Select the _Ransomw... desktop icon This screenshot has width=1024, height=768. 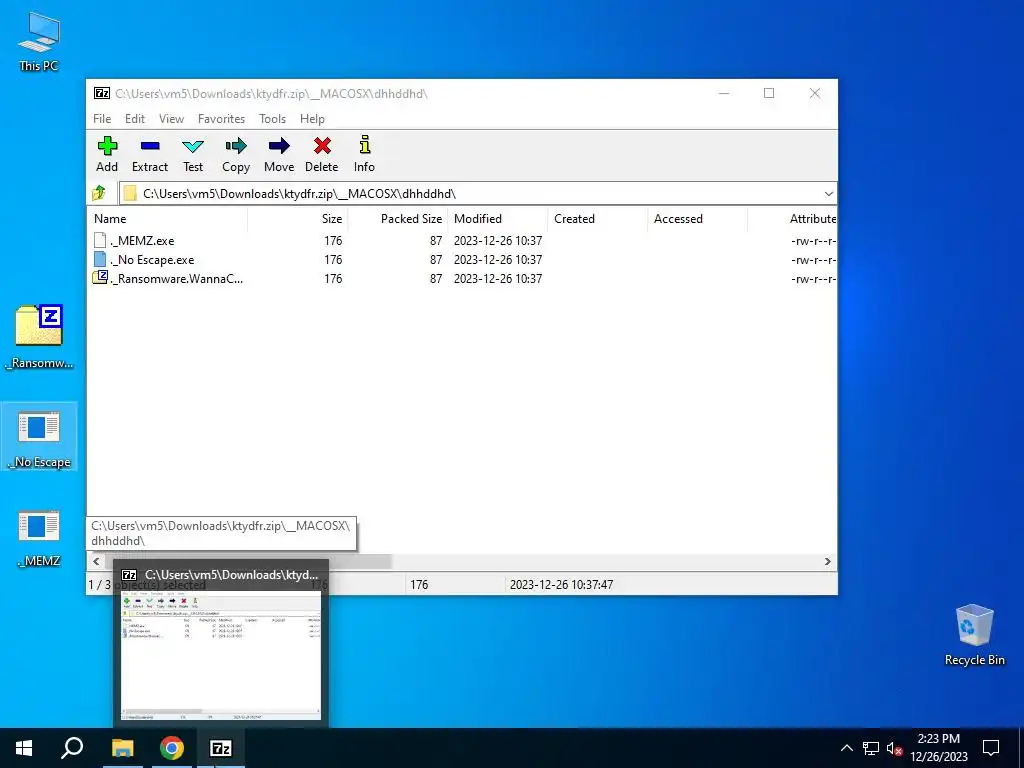pyautogui.click(x=39, y=338)
